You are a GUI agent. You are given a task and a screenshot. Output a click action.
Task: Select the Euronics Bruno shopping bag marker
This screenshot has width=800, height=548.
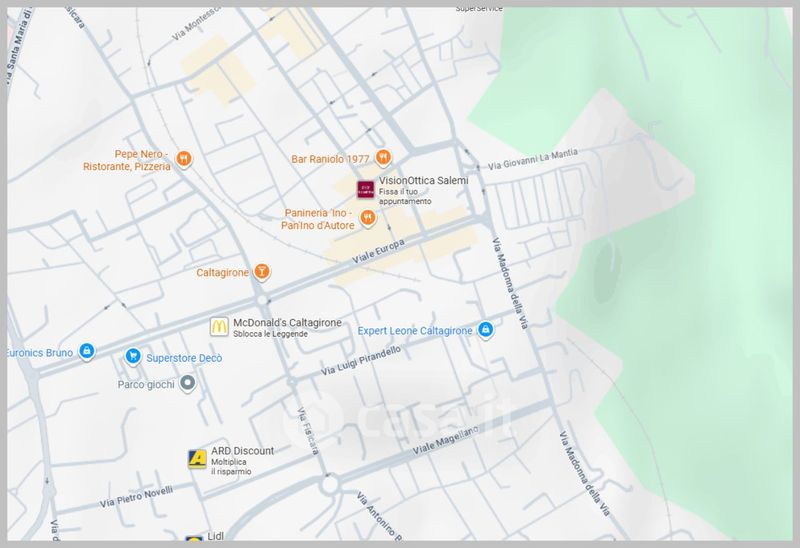pos(87,351)
